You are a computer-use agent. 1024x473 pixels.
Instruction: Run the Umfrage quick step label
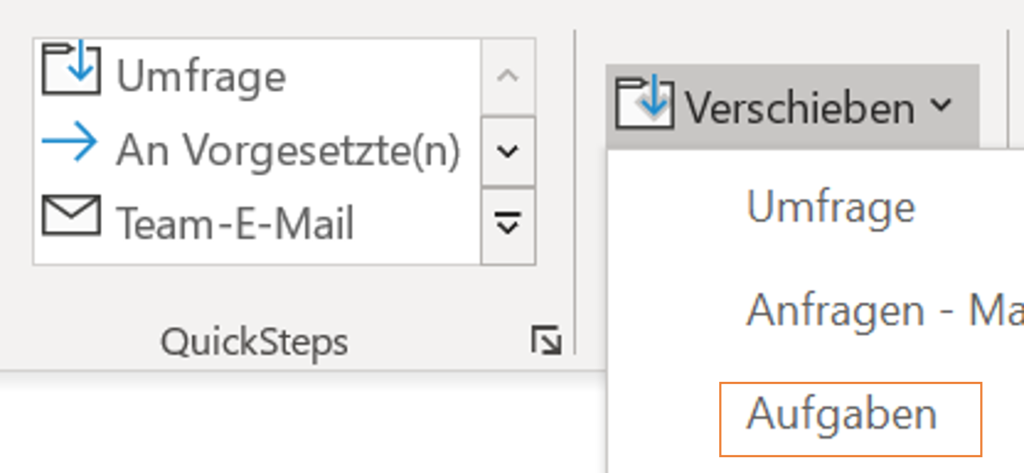tap(200, 76)
